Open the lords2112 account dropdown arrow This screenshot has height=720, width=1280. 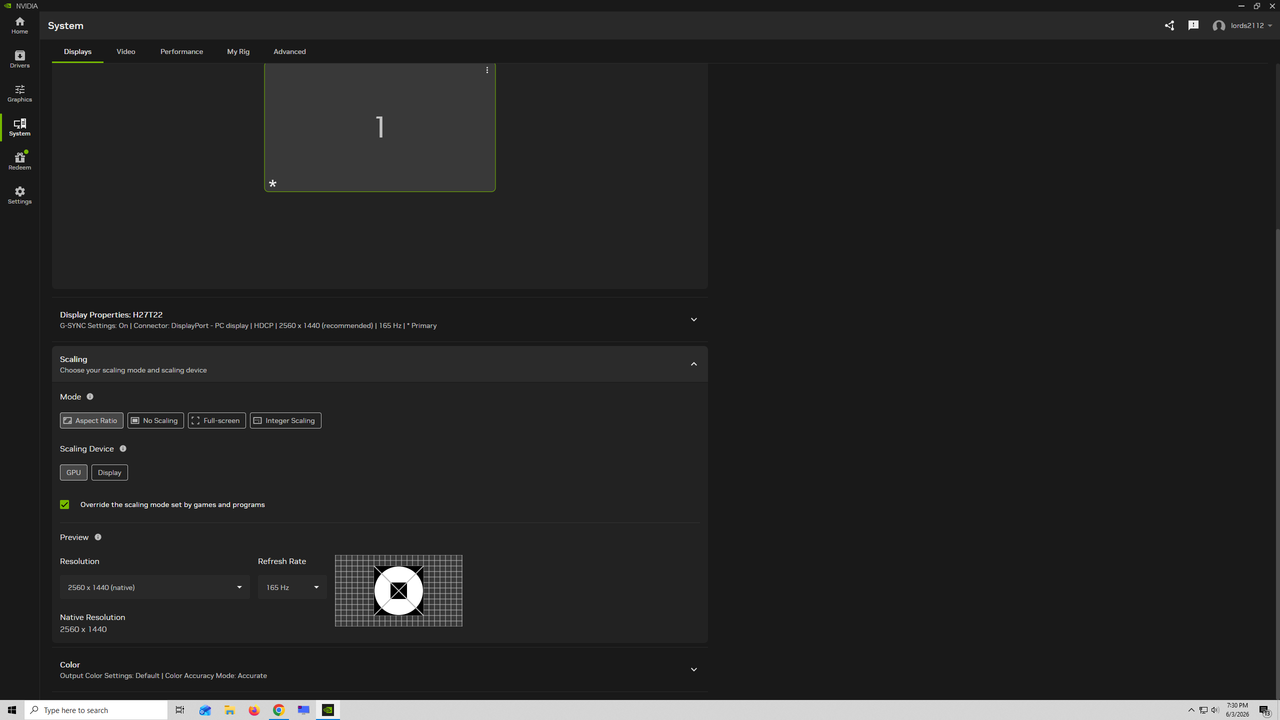(x=1270, y=26)
